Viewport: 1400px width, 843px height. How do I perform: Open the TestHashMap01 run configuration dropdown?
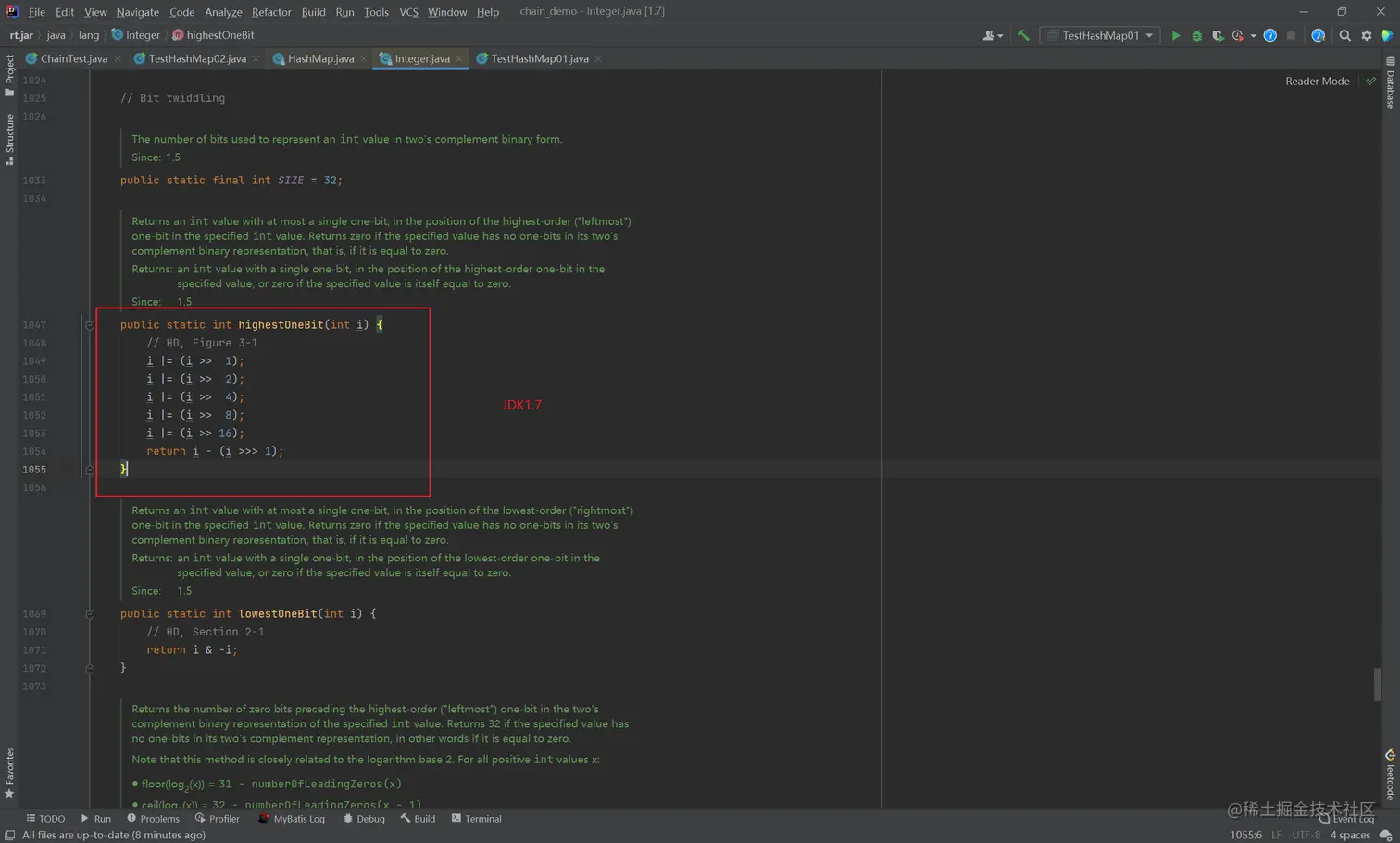[x=1100, y=35]
